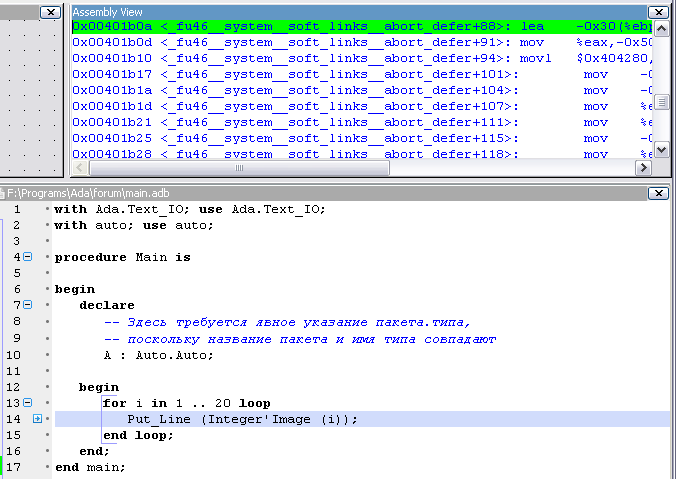
Task: Collapse the declare block at line 7
Action: 27,305
